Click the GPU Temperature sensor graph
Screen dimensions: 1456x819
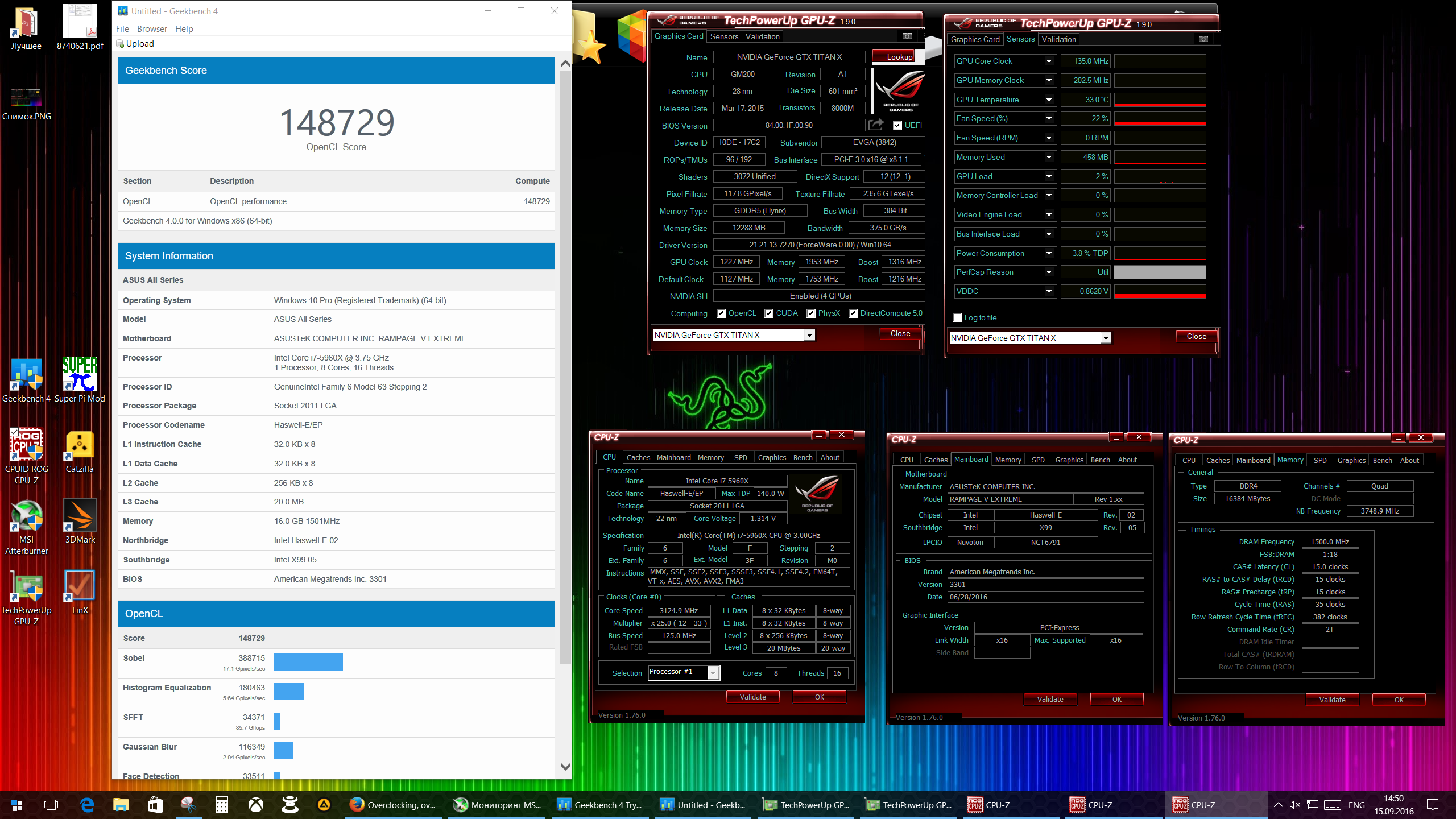1160,100
